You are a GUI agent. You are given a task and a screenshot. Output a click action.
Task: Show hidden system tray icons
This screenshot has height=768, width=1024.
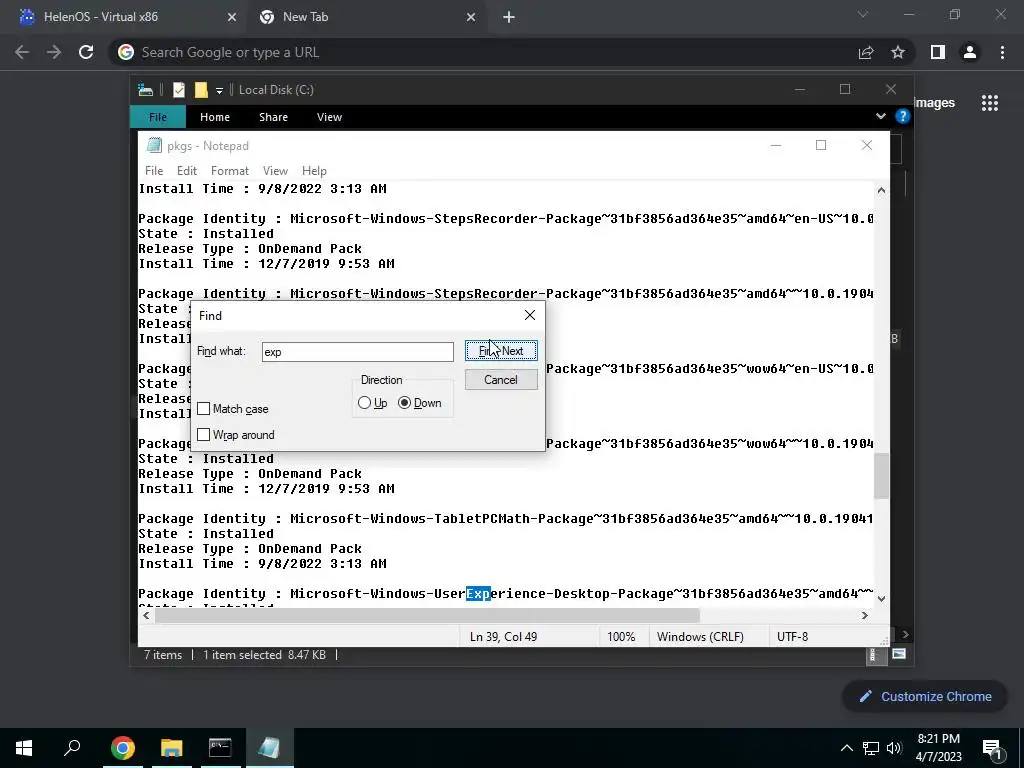pyautogui.click(x=846, y=748)
